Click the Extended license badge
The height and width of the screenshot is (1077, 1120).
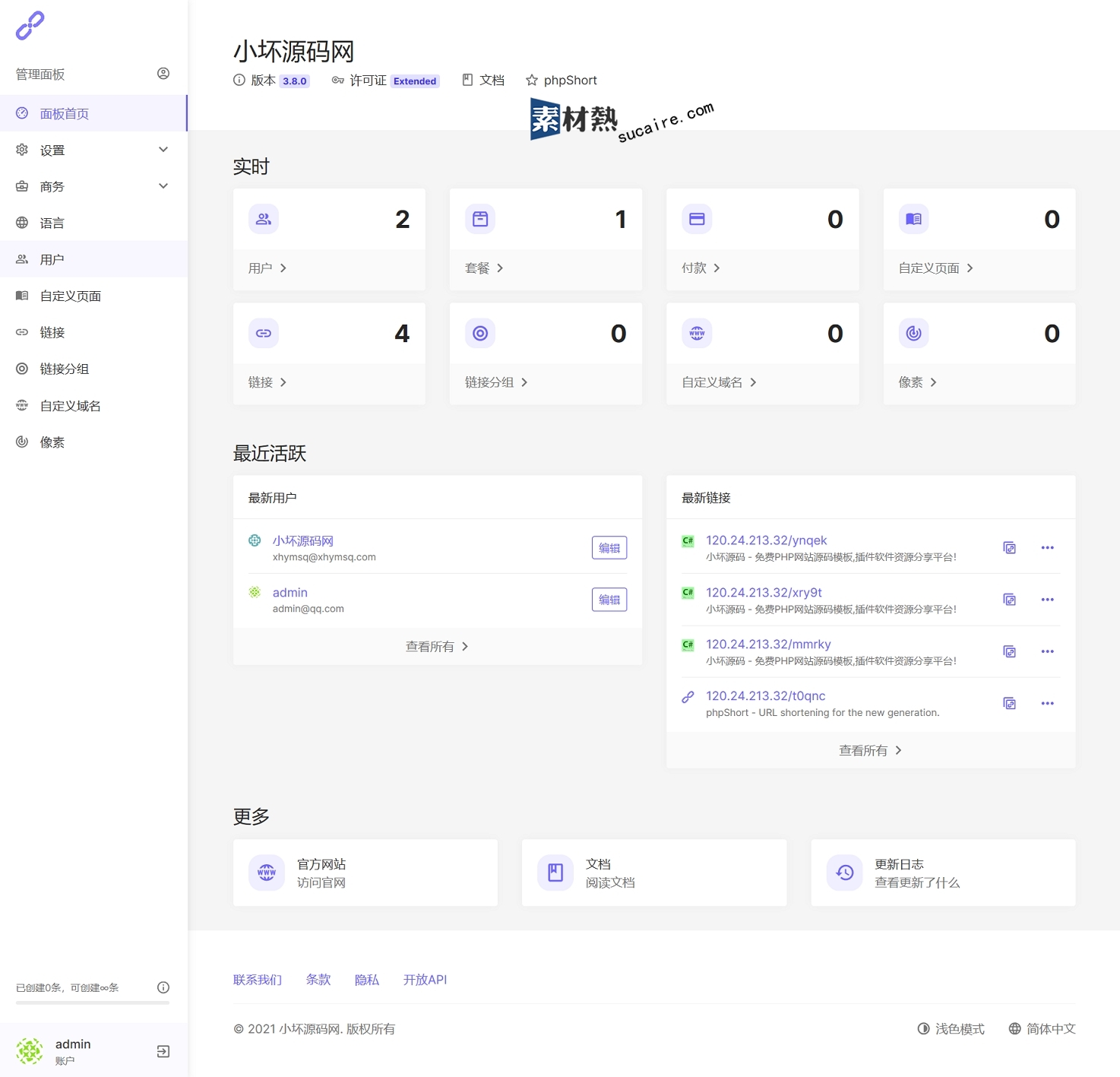pos(415,81)
